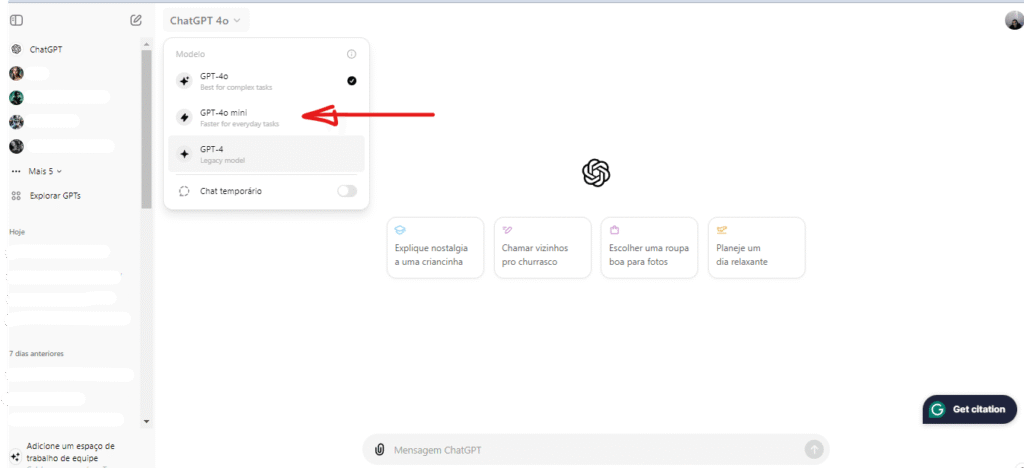The image size is (1024, 468).
Task: Open the ChatGPT 4o model dropdown
Action: click(207, 20)
